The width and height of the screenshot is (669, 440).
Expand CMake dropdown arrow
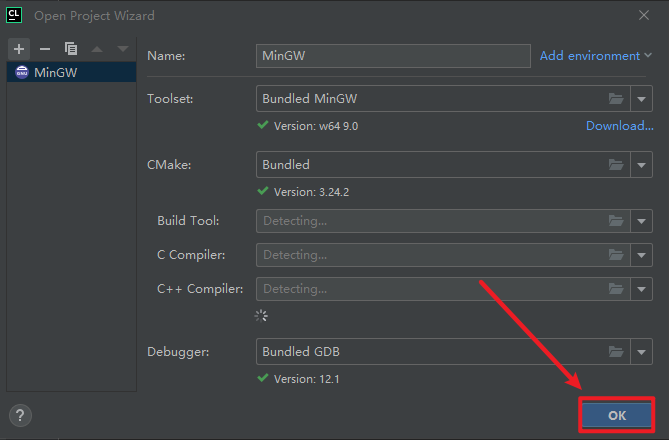(641, 165)
